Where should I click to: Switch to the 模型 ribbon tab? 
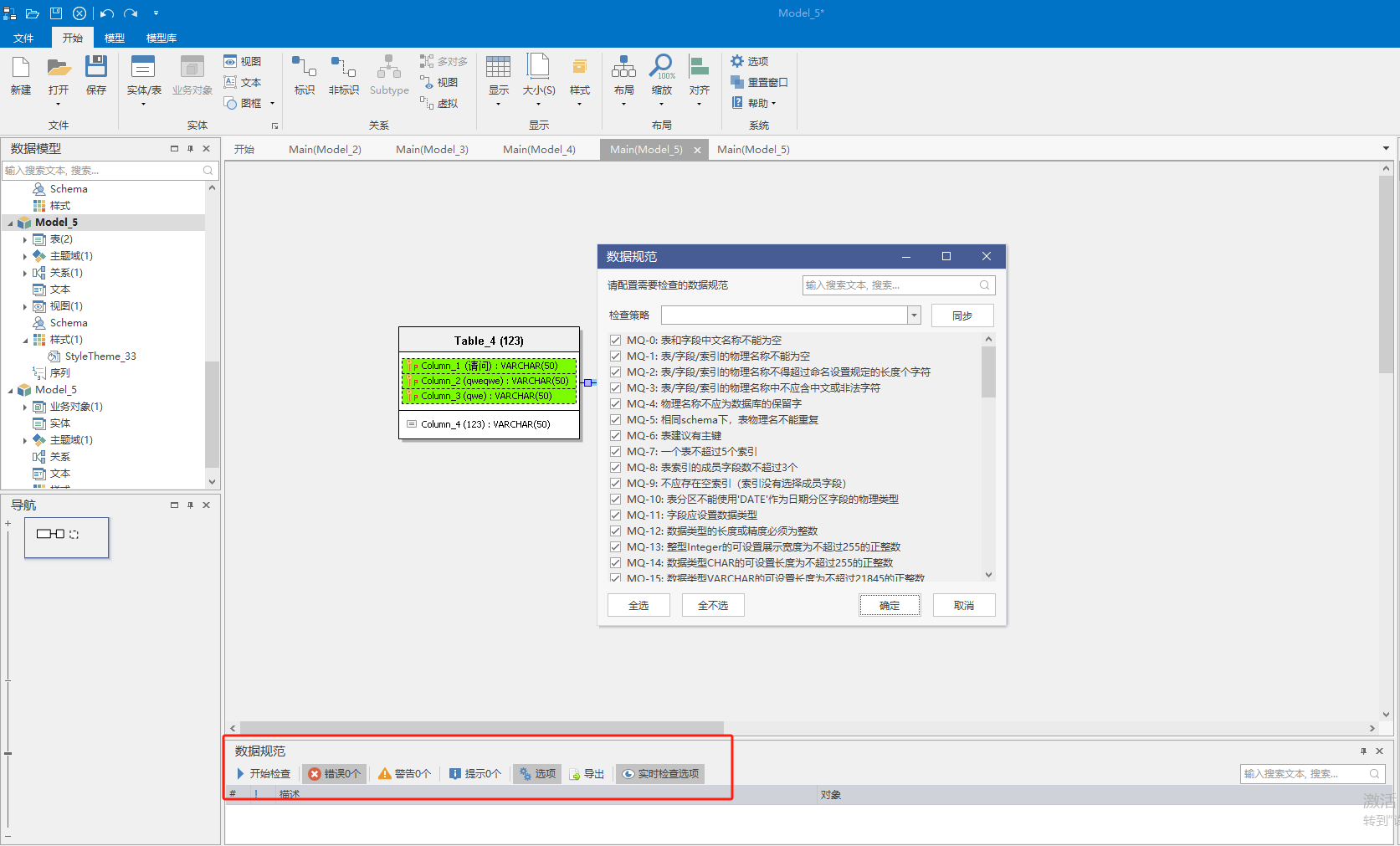(115, 38)
